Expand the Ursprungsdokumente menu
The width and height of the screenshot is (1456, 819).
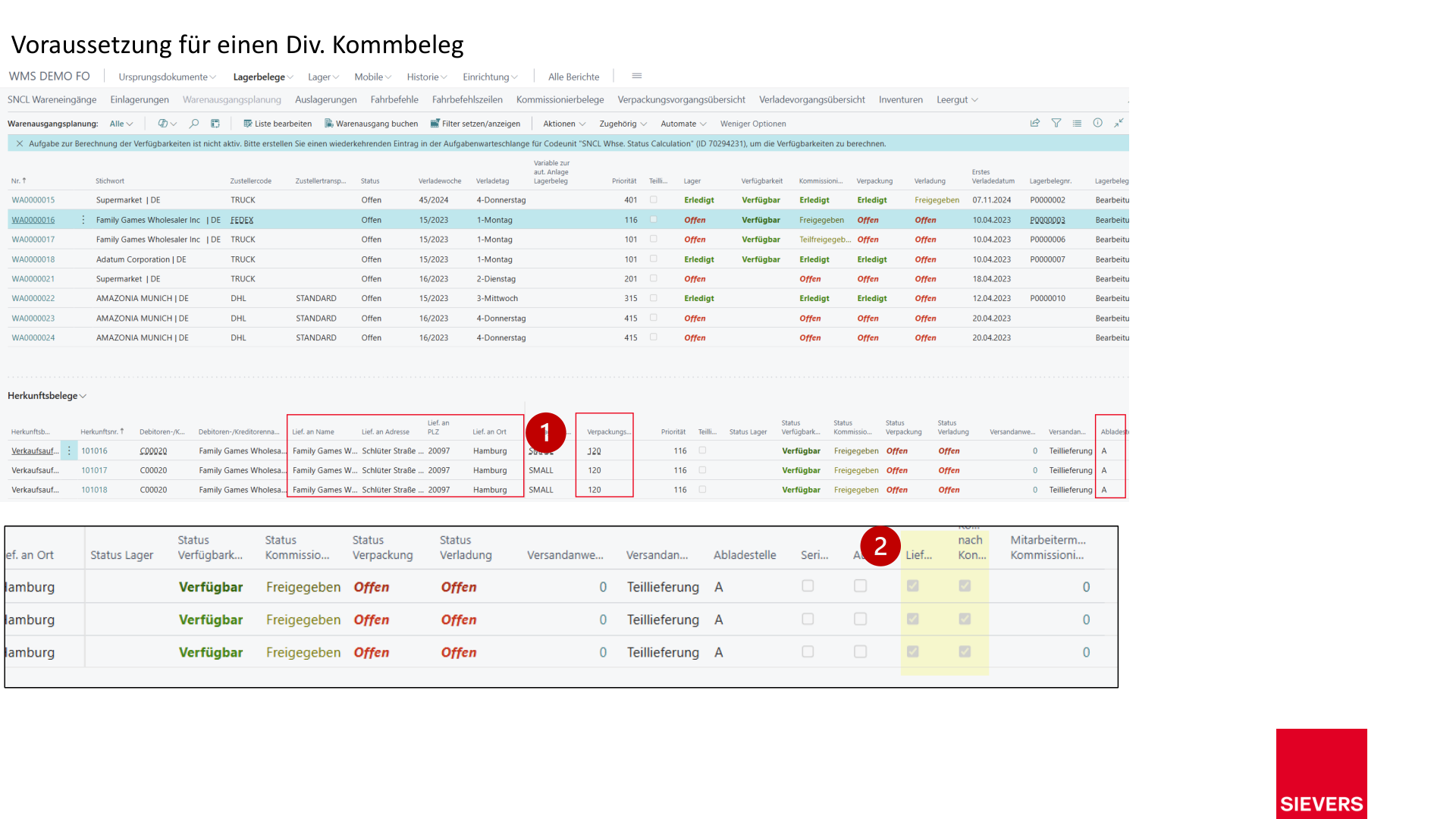167,77
